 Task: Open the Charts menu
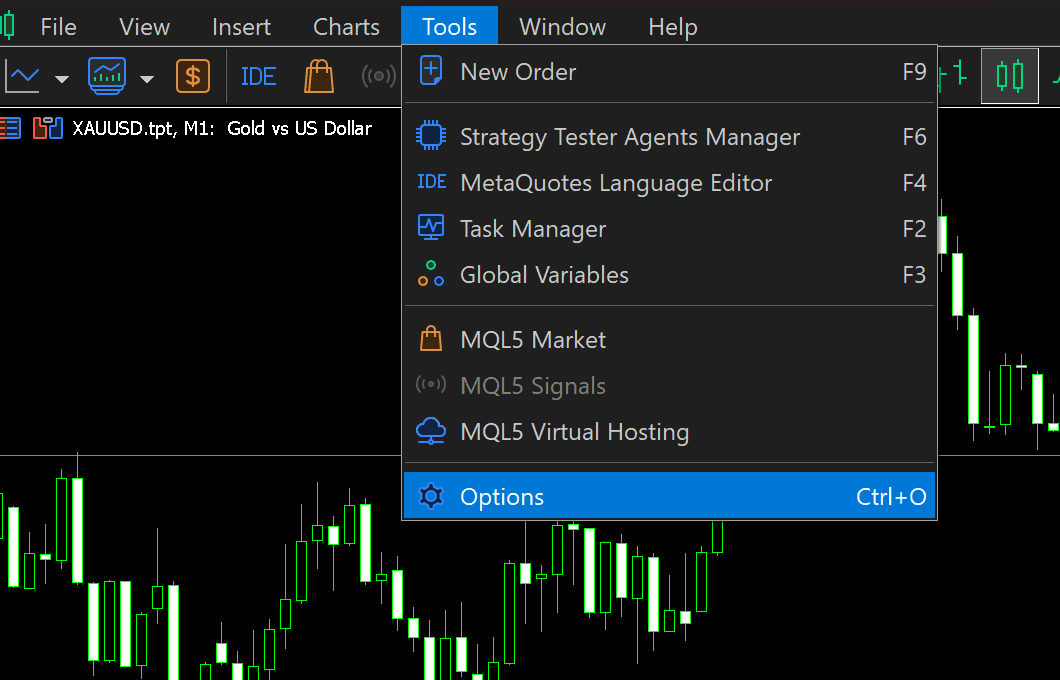pyautogui.click(x=346, y=27)
